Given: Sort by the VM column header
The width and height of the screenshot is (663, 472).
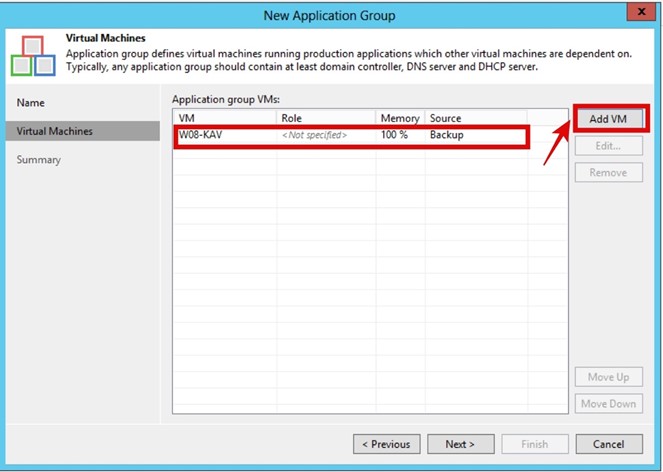Looking at the screenshot, I should pyautogui.click(x=225, y=118).
